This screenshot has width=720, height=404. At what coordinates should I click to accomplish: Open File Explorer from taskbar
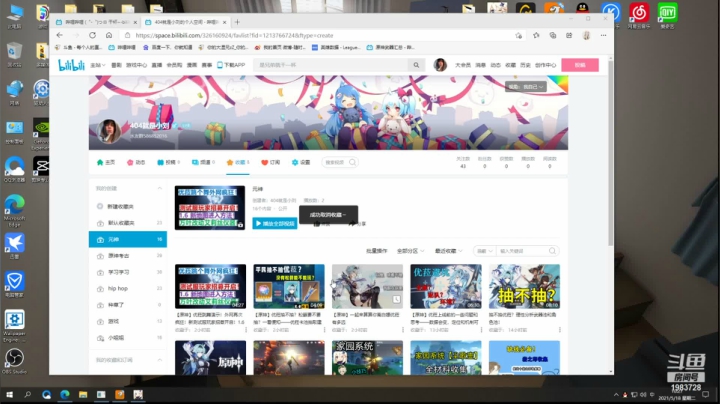click(83, 395)
